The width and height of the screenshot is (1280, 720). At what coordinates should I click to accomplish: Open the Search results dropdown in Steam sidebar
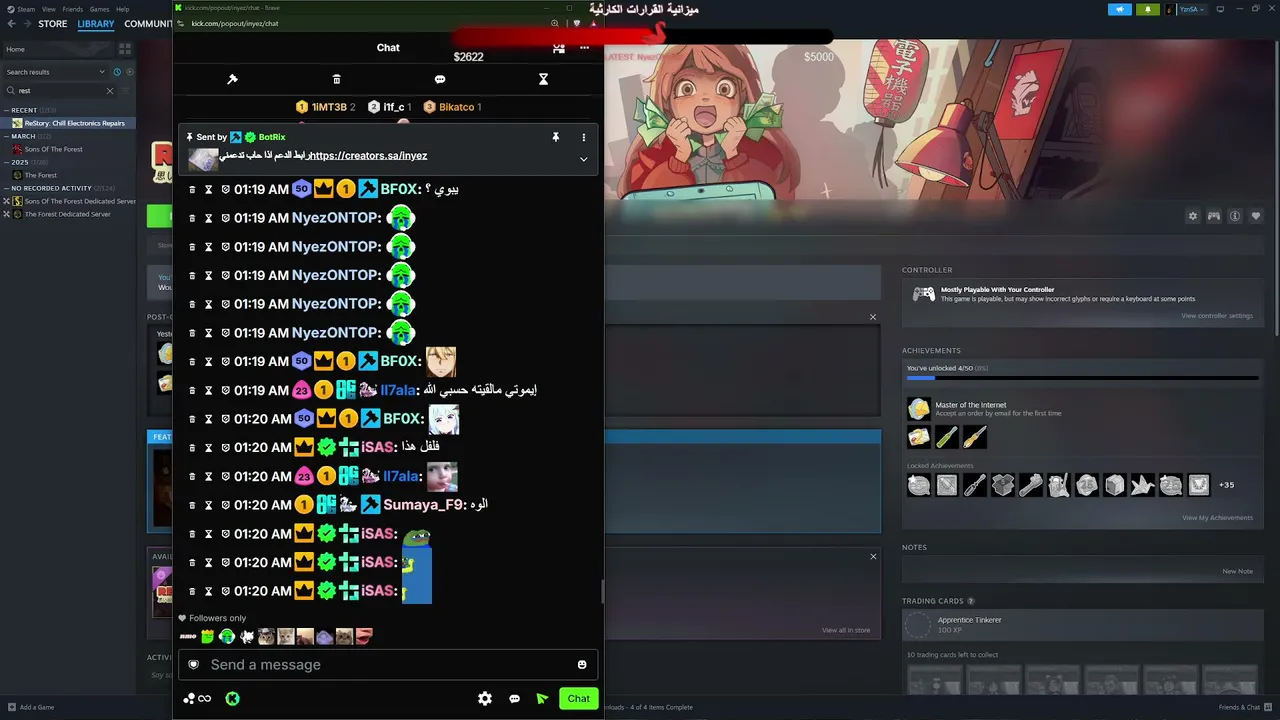pos(55,72)
